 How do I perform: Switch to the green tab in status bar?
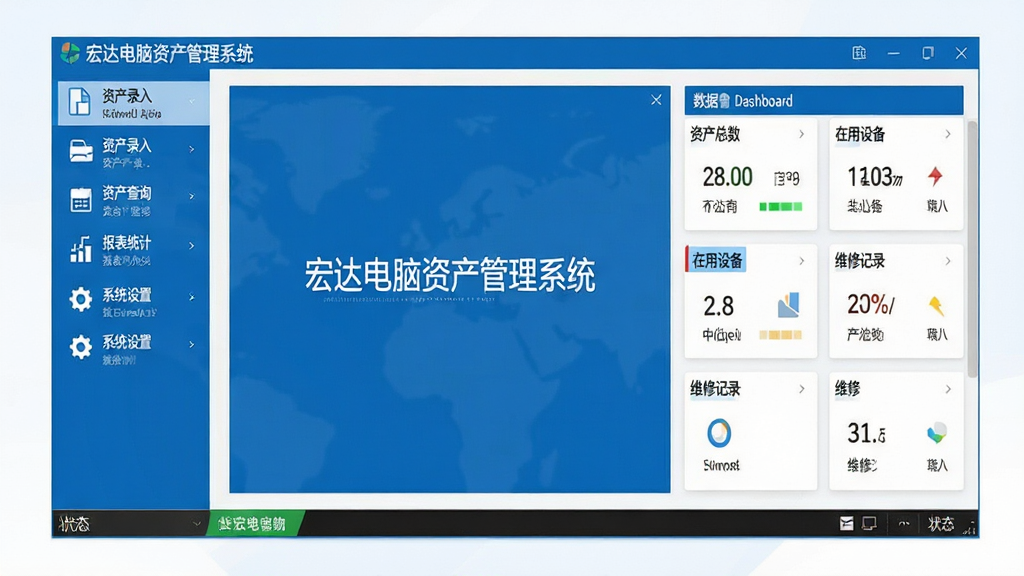pyautogui.click(x=255, y=524)
